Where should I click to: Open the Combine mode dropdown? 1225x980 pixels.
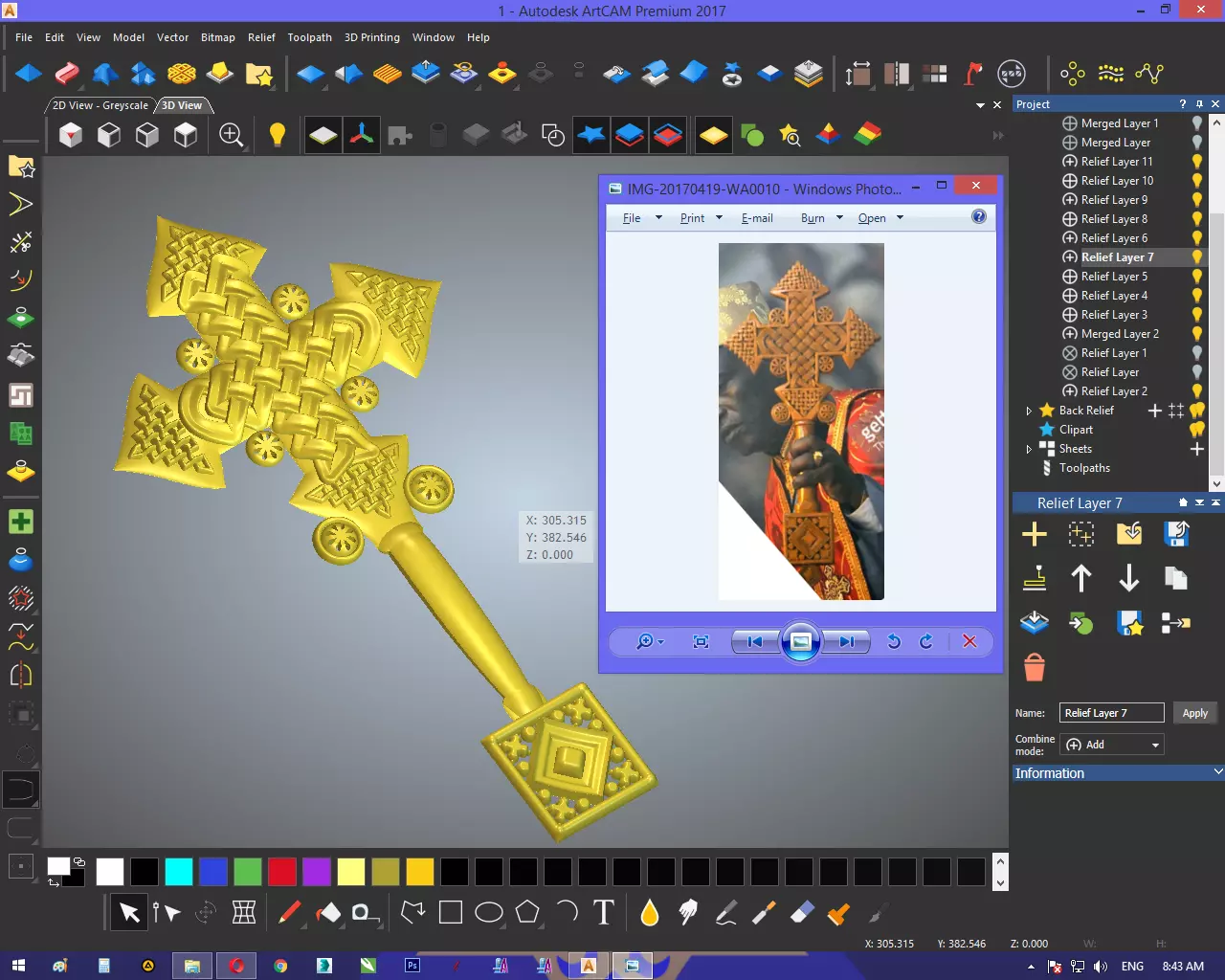1112,745
